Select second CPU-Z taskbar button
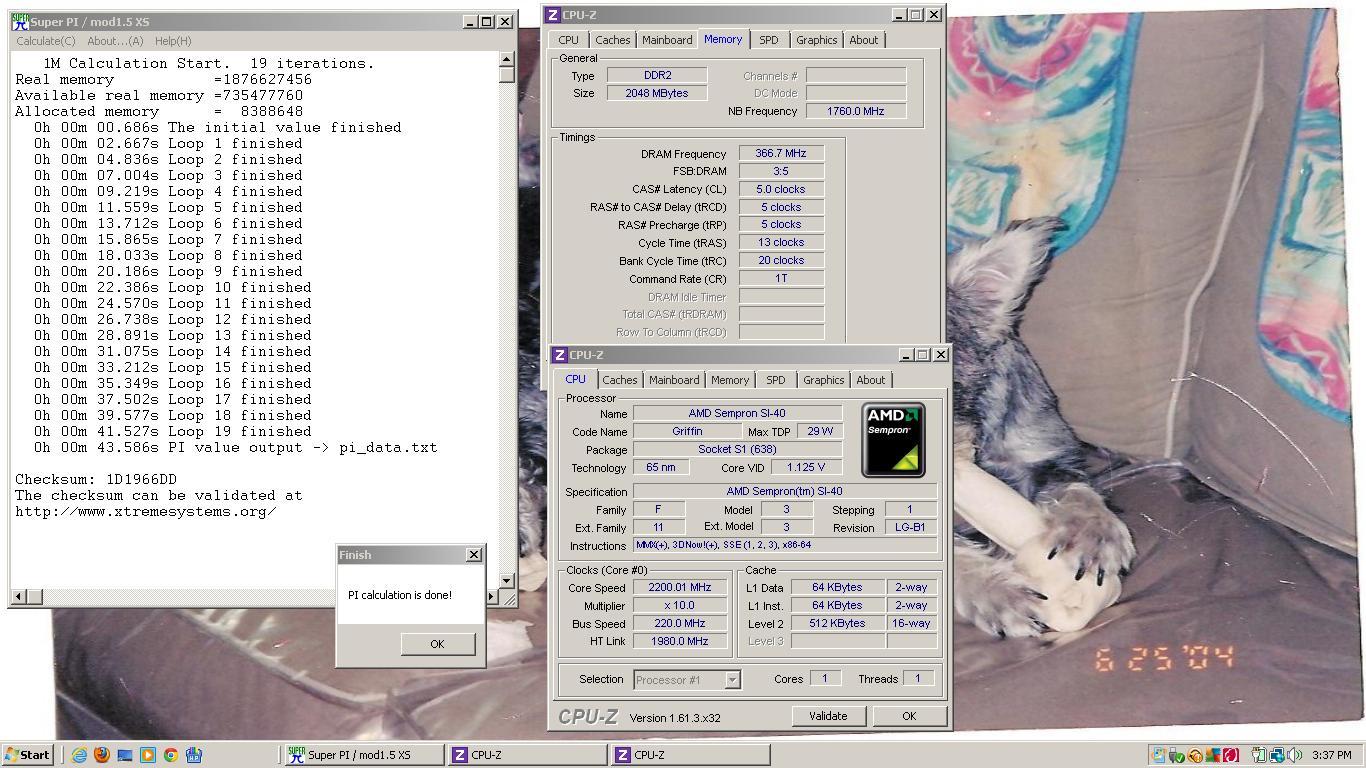The height and width of the screenshot is (768, 1366). pyautogui.click(x=690, y=755)
